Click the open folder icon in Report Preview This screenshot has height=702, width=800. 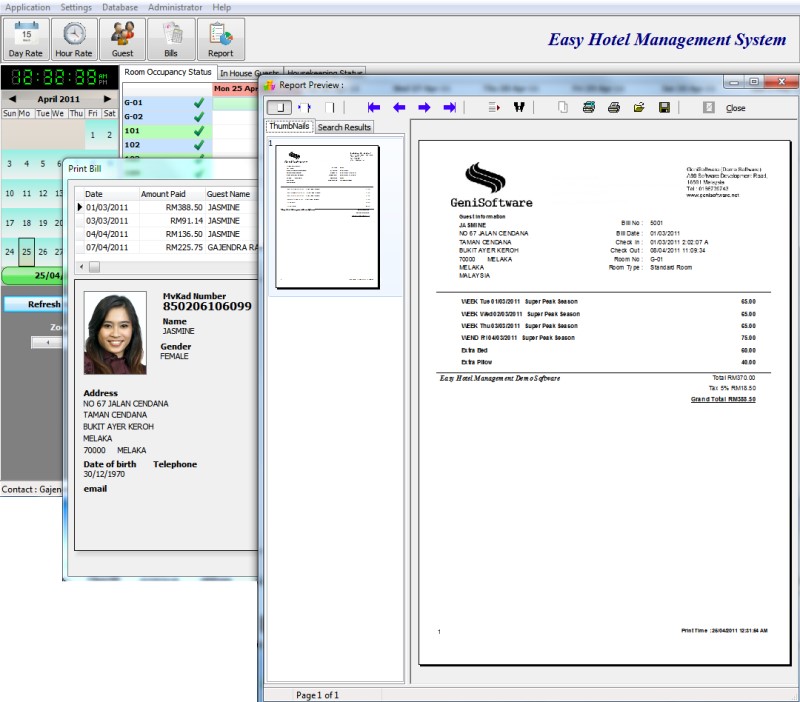(x=639, y=107)
